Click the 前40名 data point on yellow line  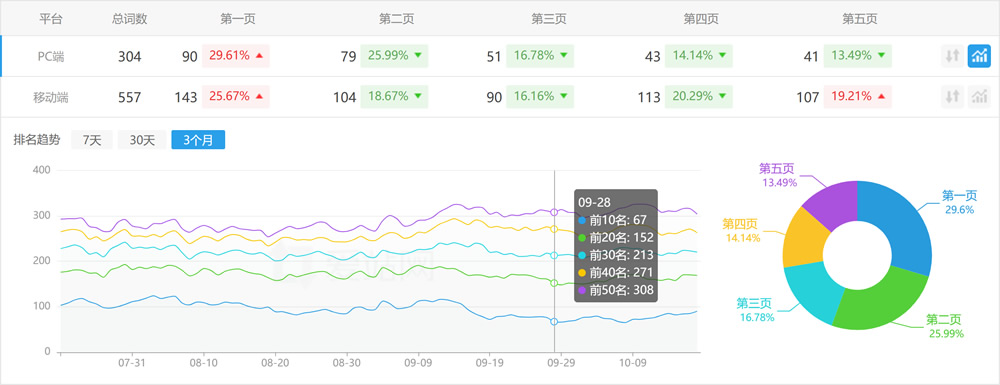(554, 229)
